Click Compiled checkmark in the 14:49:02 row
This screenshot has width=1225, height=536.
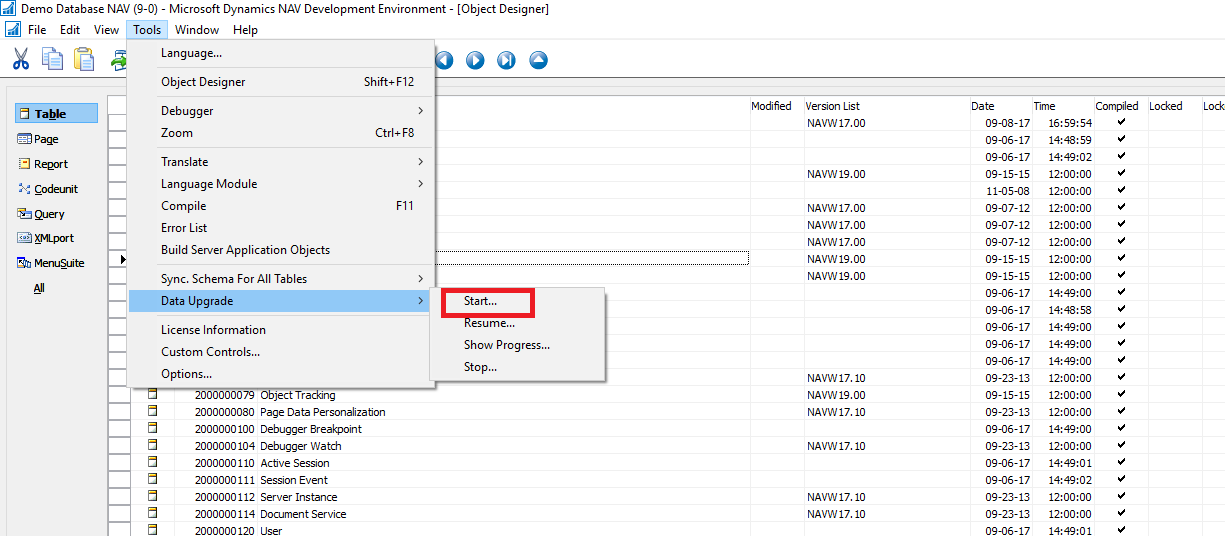click(1121, 156)
